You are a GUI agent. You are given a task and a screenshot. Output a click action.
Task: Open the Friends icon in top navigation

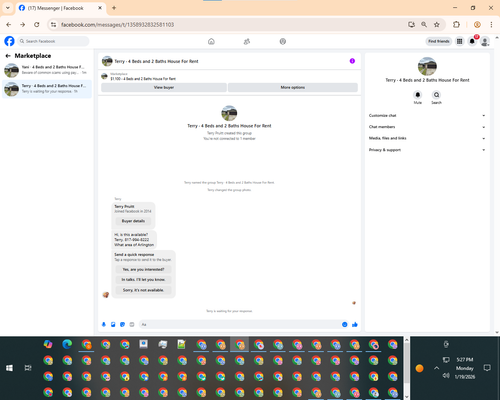click(x=247, y=41)
